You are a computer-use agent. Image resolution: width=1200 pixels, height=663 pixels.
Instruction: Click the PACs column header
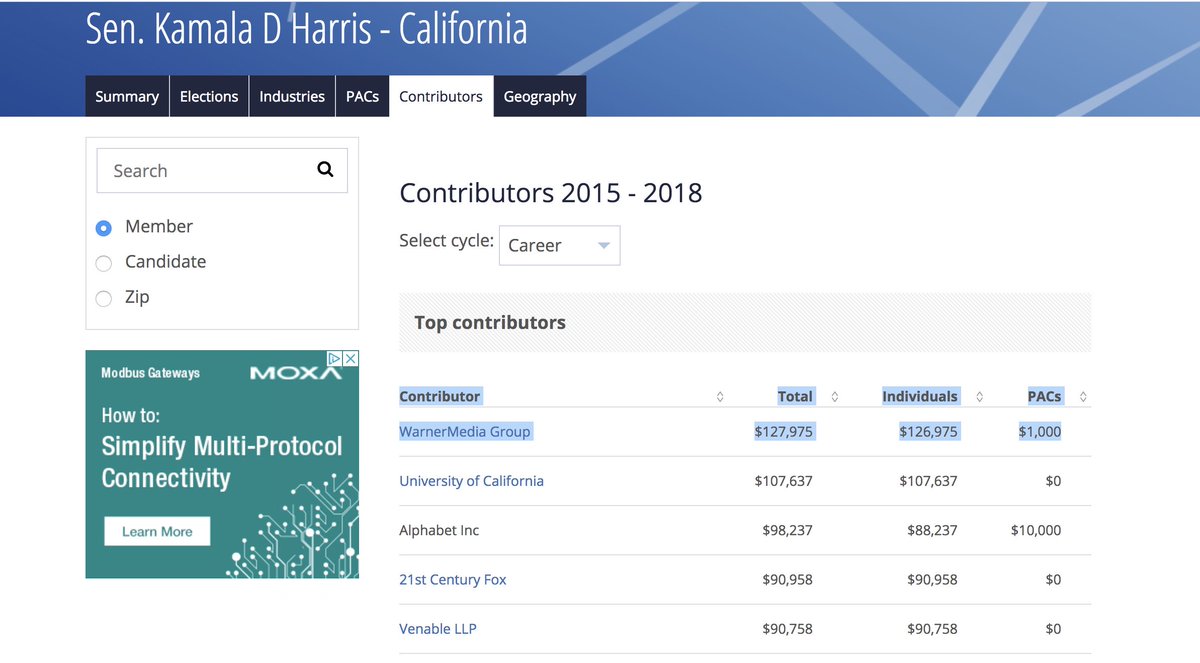click(1044, 396)
